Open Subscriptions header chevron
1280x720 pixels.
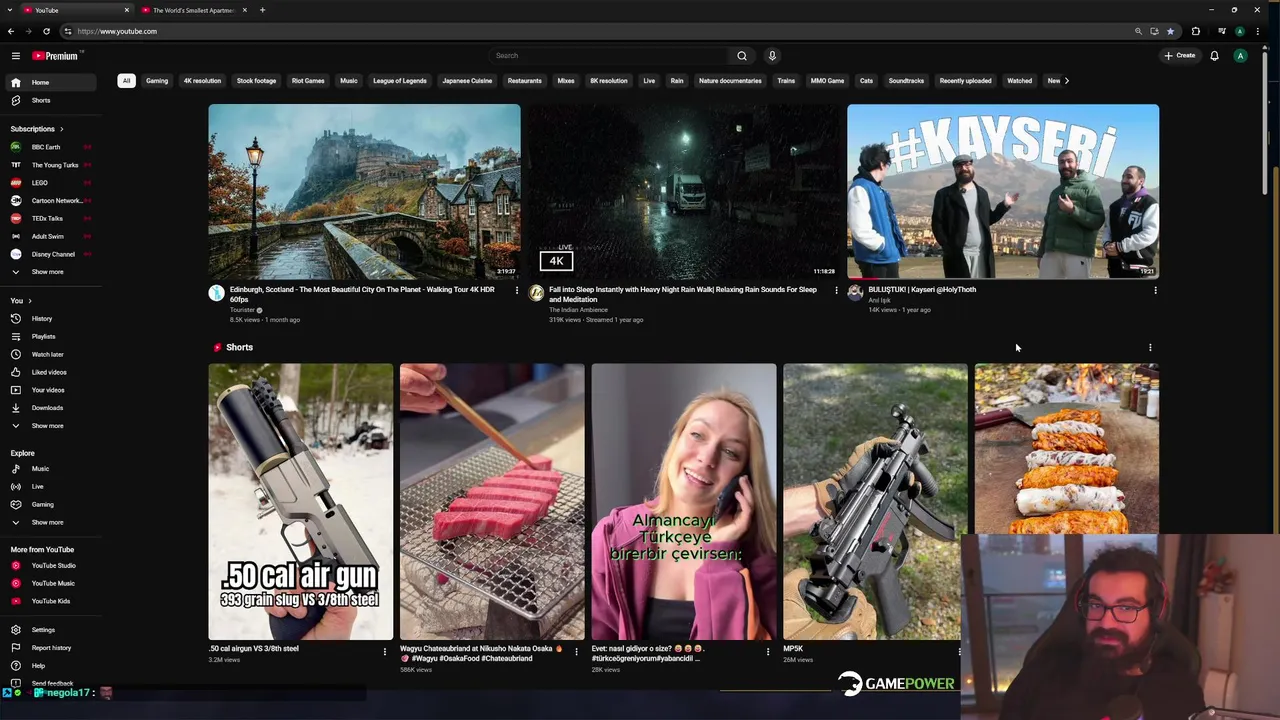[61, 129]
